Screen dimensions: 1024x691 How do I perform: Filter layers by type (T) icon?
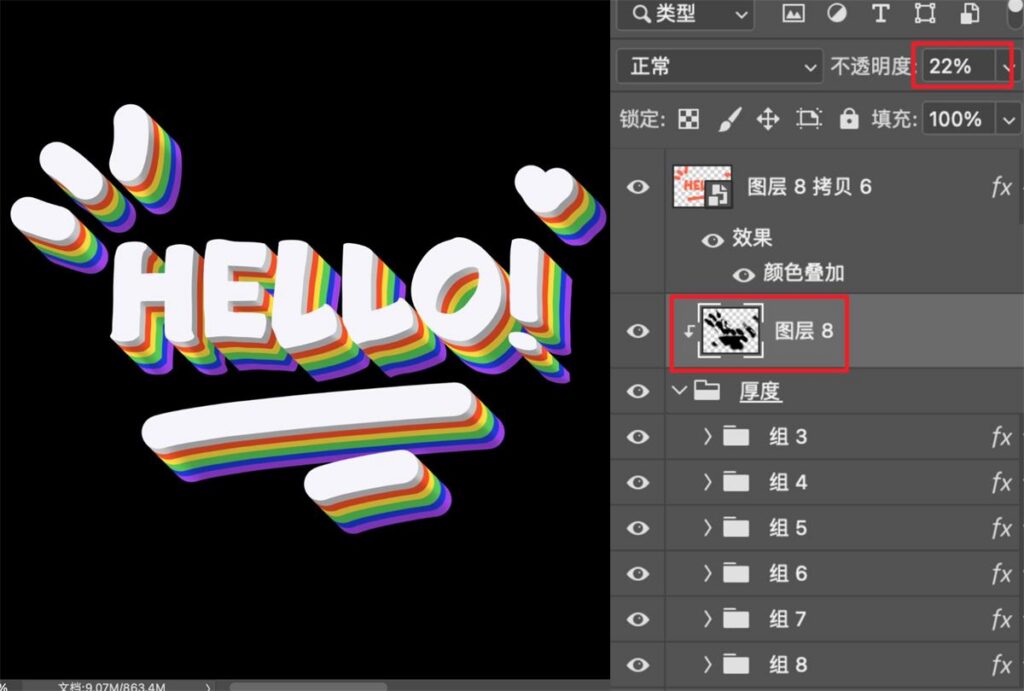pos(880,13)
